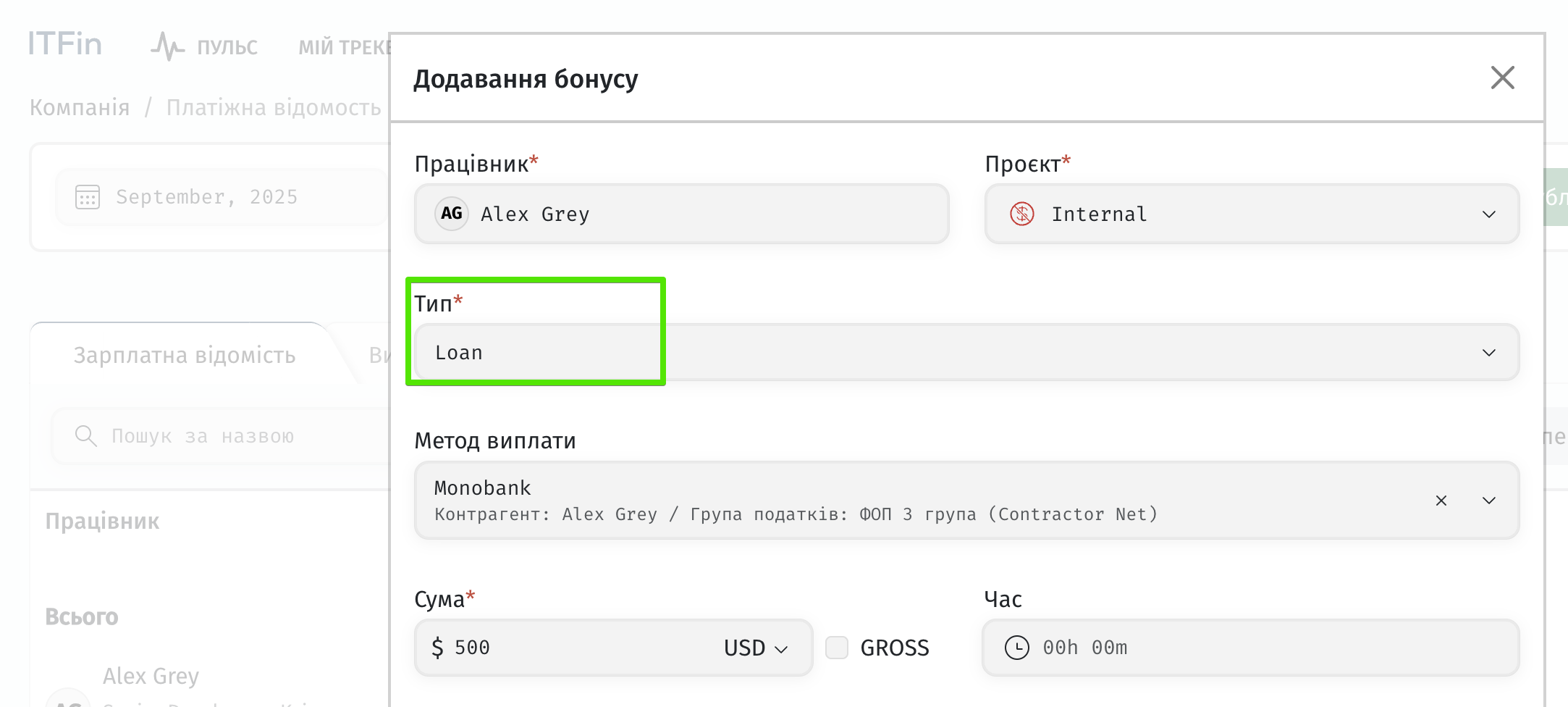Change the USD currency selector
The image size is (1568, 707).
click(x=755, y=648)
